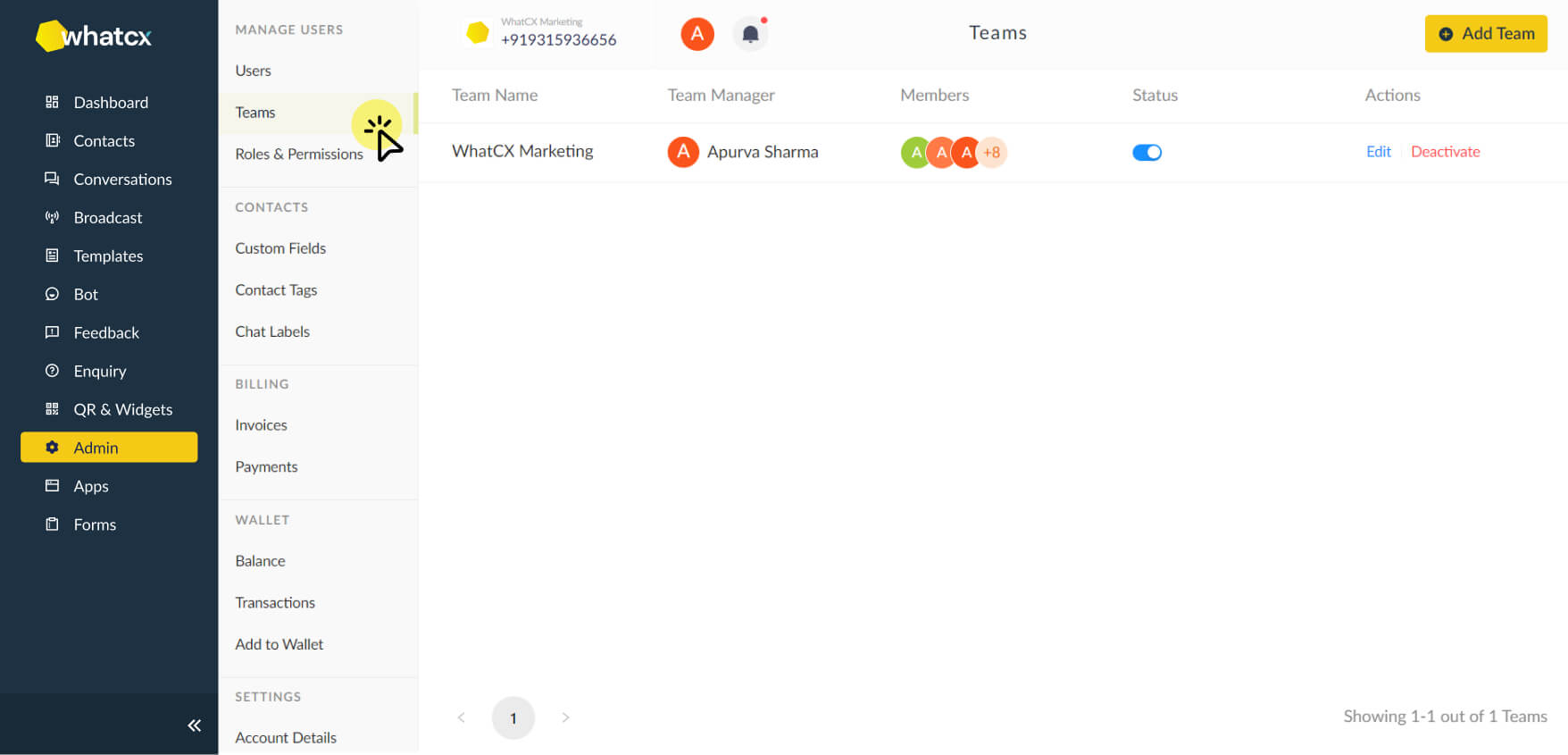Select Users under Manage Users

253,71
